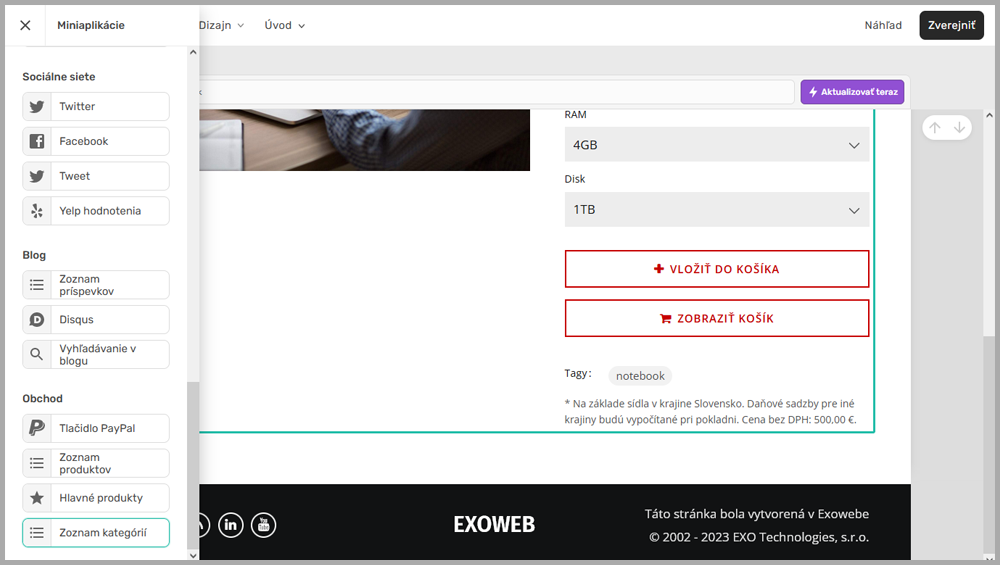
Task: Add the Hlavné produkty star widget
Action: [96, 498]
